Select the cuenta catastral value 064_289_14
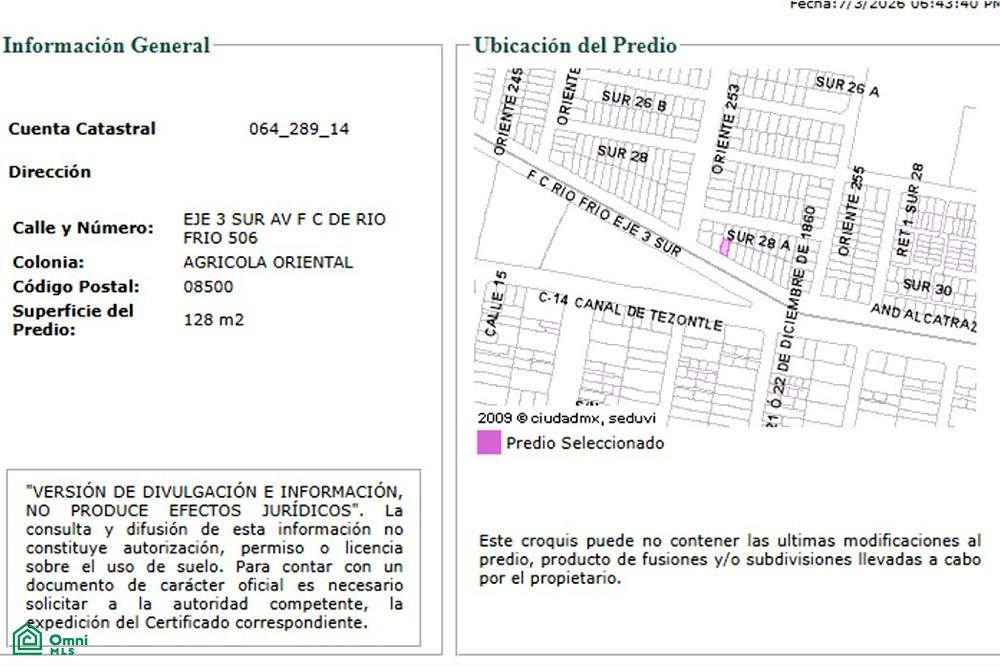Image resolution: width=1000 pixels, height=667 pixels. coord(299,129)
